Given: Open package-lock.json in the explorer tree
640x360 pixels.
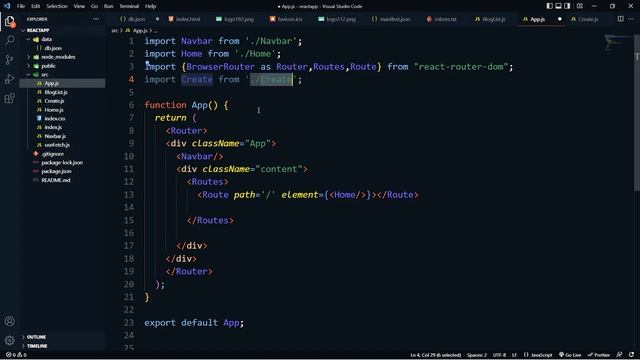Looking at the screenshot, I should point(62,162).
